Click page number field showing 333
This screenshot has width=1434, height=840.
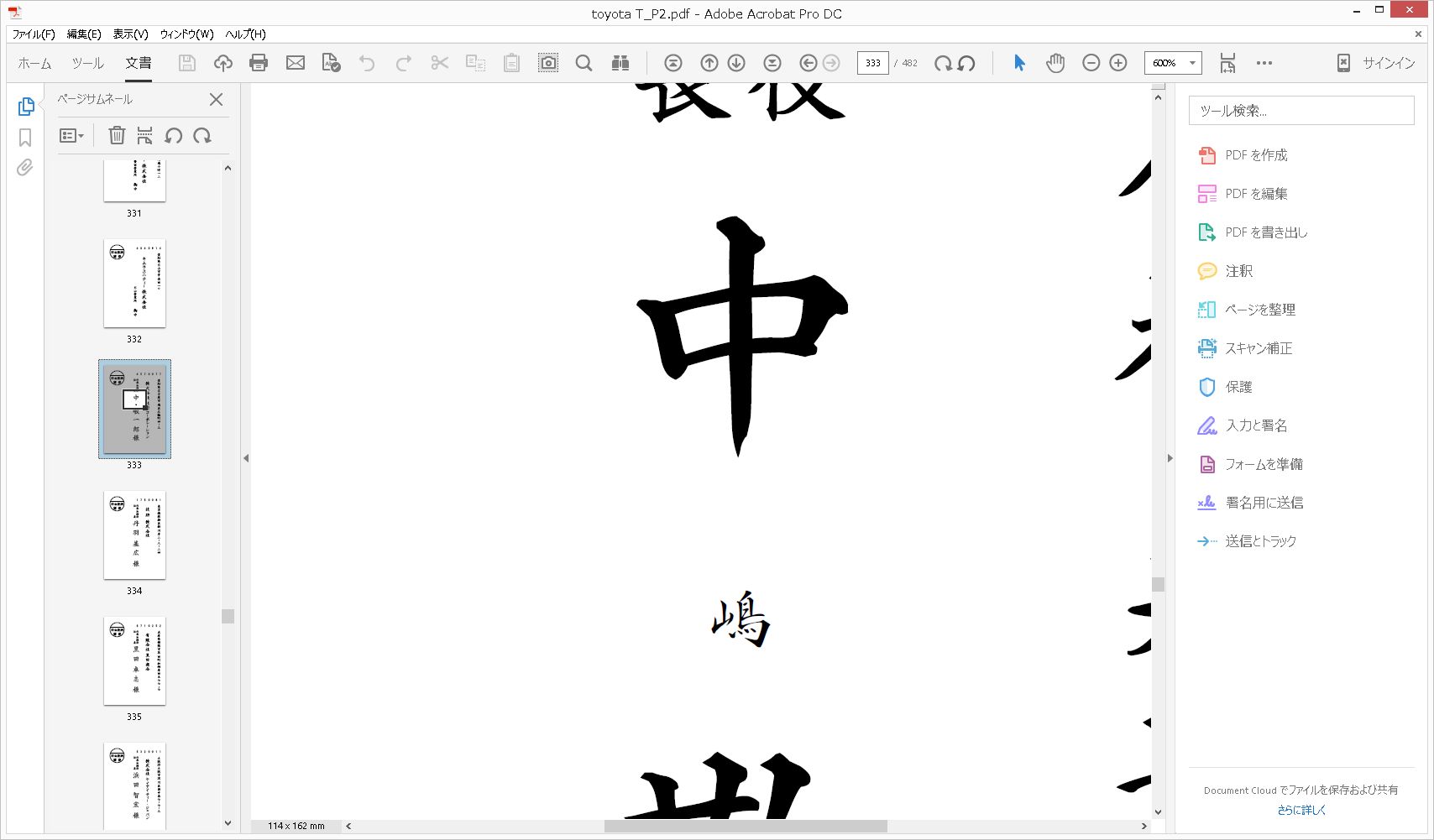coord(873,63)
